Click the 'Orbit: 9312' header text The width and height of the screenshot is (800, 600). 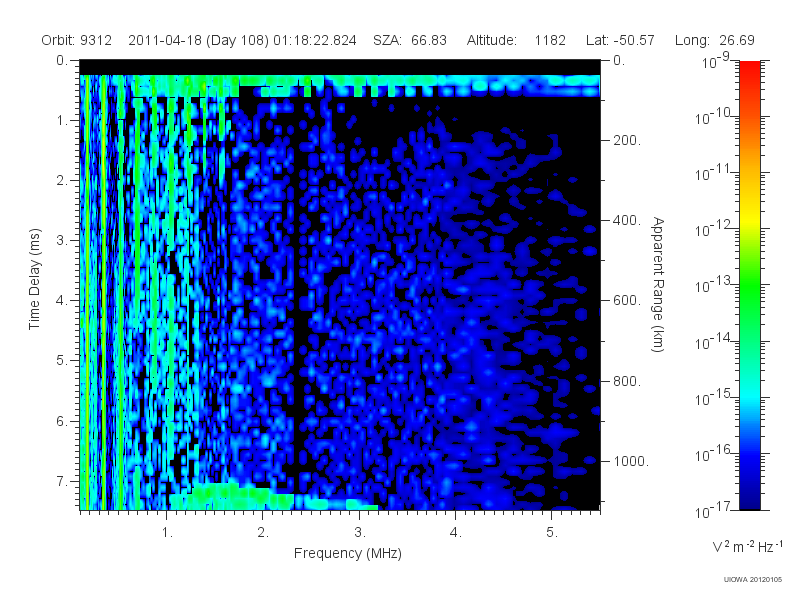pyautogui.click(x=77, y=40)
